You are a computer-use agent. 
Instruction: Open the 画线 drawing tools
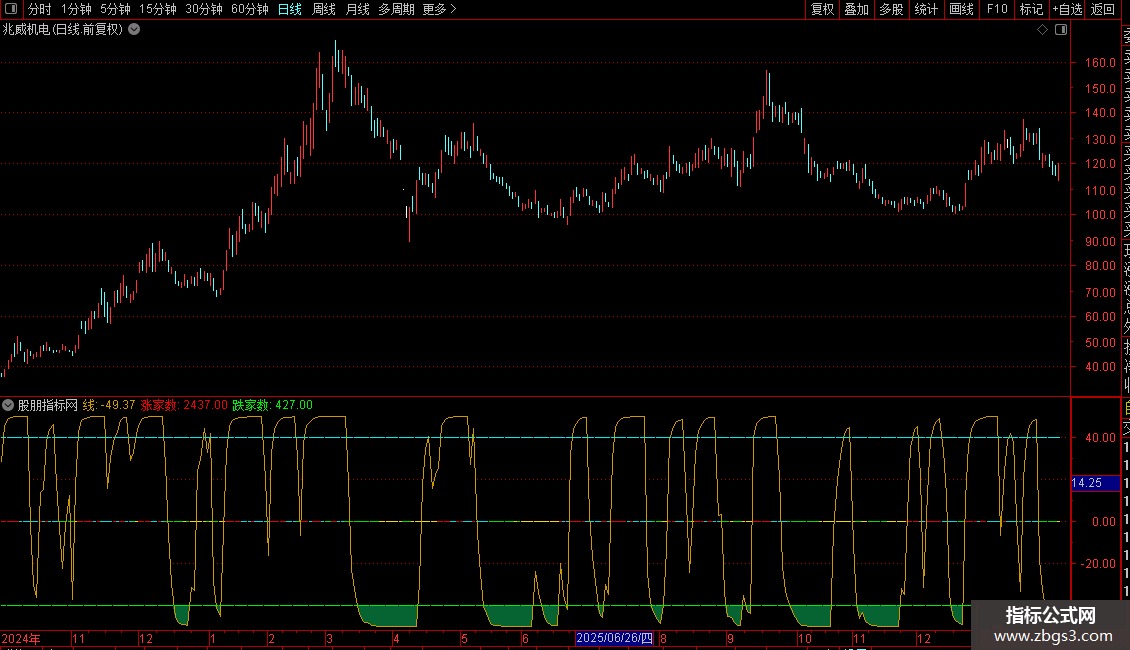(x=961, y=9)
